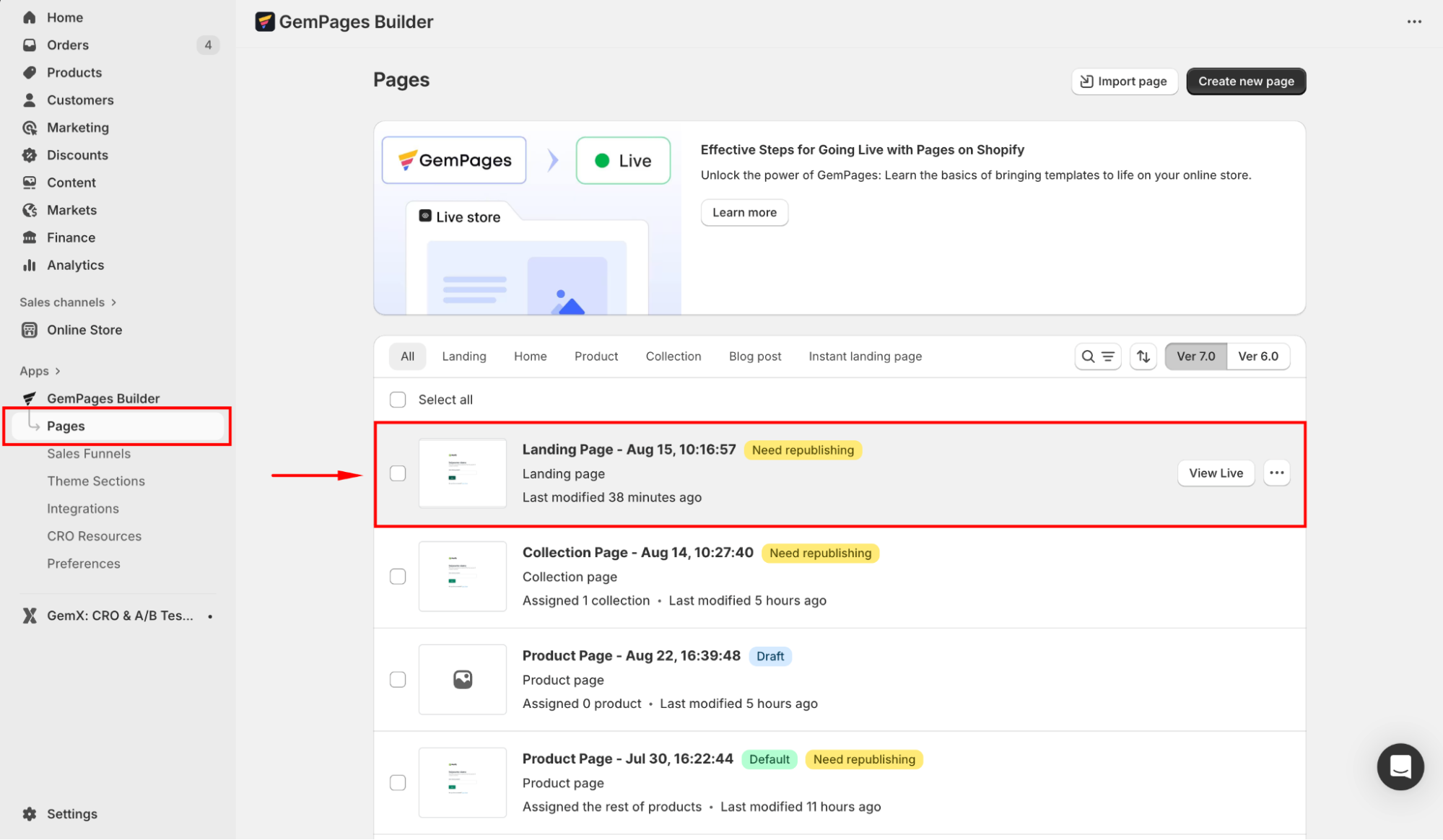Expand the Apps section chevron
1443x840 pixels.
pos(58,371)
